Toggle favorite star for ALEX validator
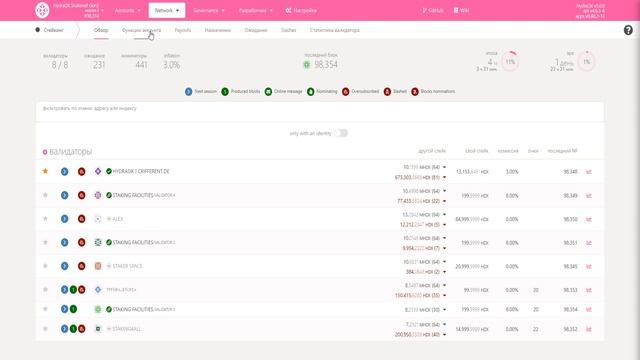 point(45,219)
